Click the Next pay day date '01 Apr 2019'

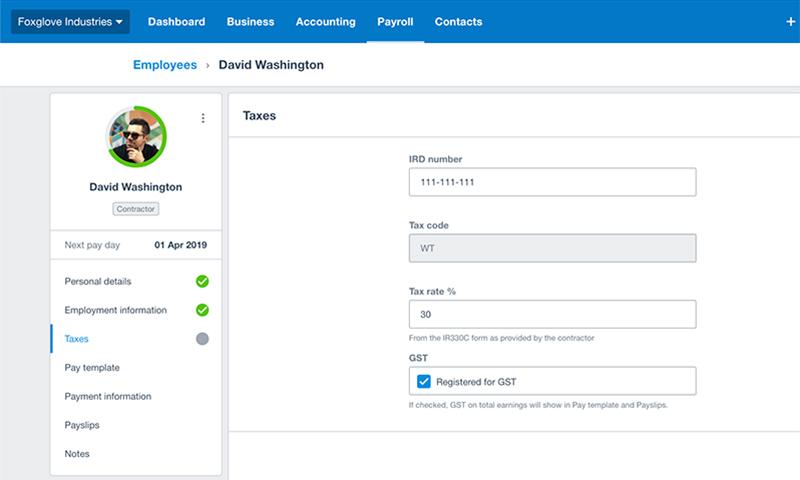coord(181,245)
